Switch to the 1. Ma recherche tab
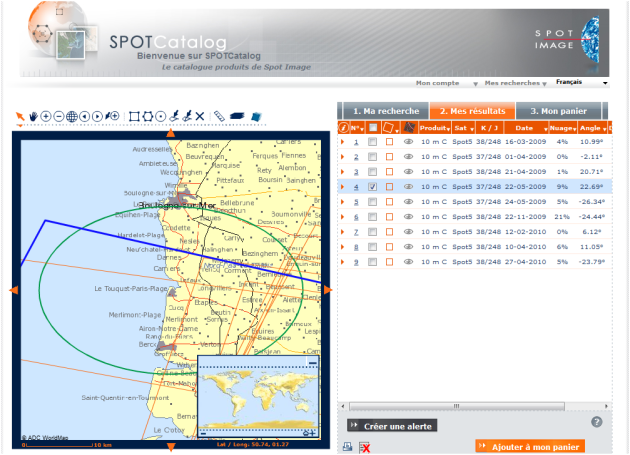This screenshot has height=455, width=630. [x=386, y=111]
